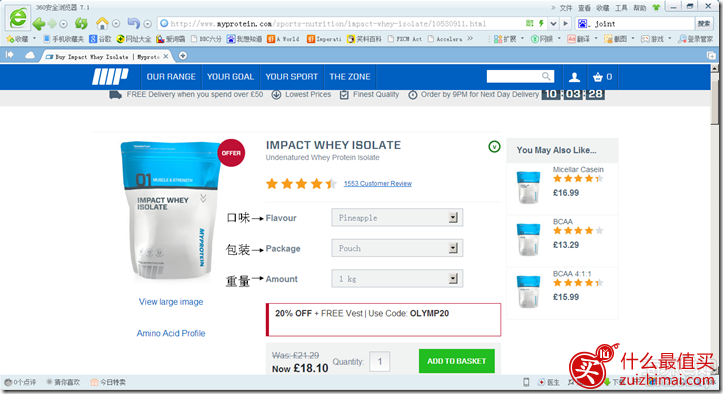
Task: Click View large image link
Action: click(x=171, y=302)
